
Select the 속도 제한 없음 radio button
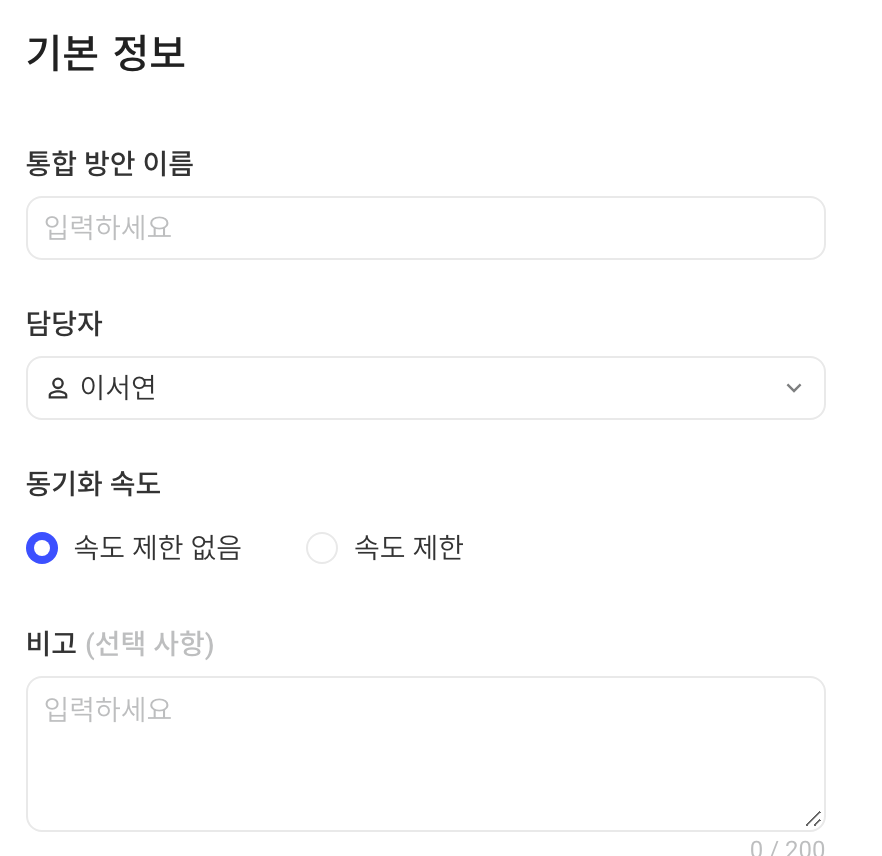click(42, 548)
